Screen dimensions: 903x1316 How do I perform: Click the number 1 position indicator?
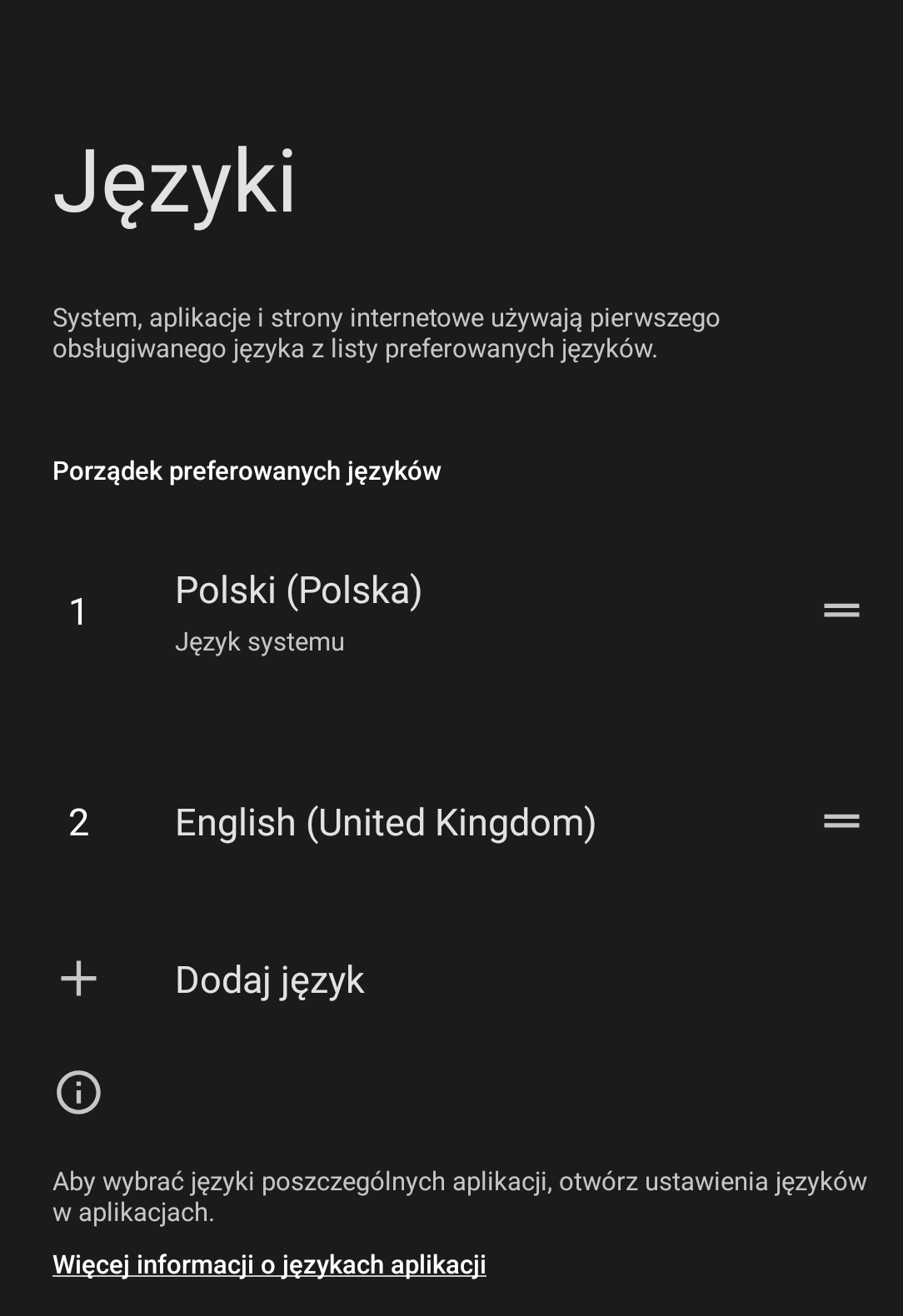[x=78, y=612]
